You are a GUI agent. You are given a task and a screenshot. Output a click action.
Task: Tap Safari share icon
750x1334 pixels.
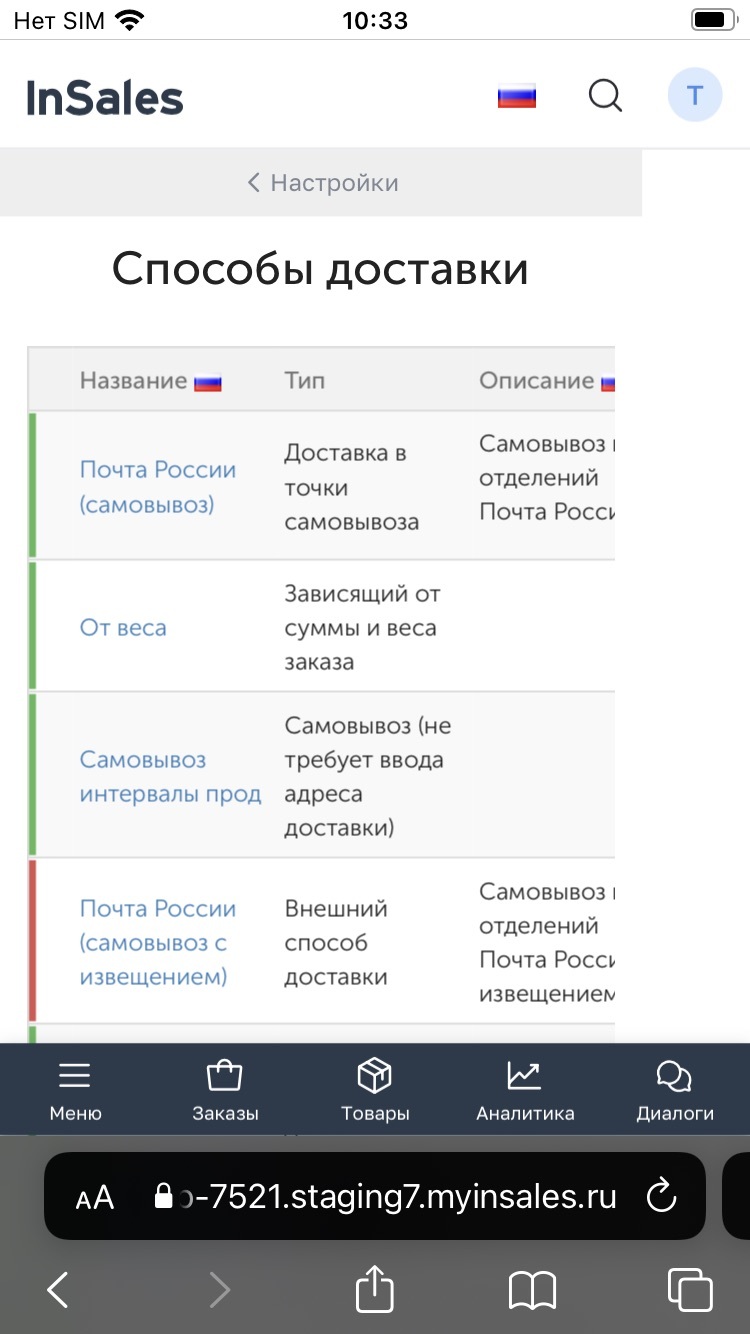[x=375, y=1290]
